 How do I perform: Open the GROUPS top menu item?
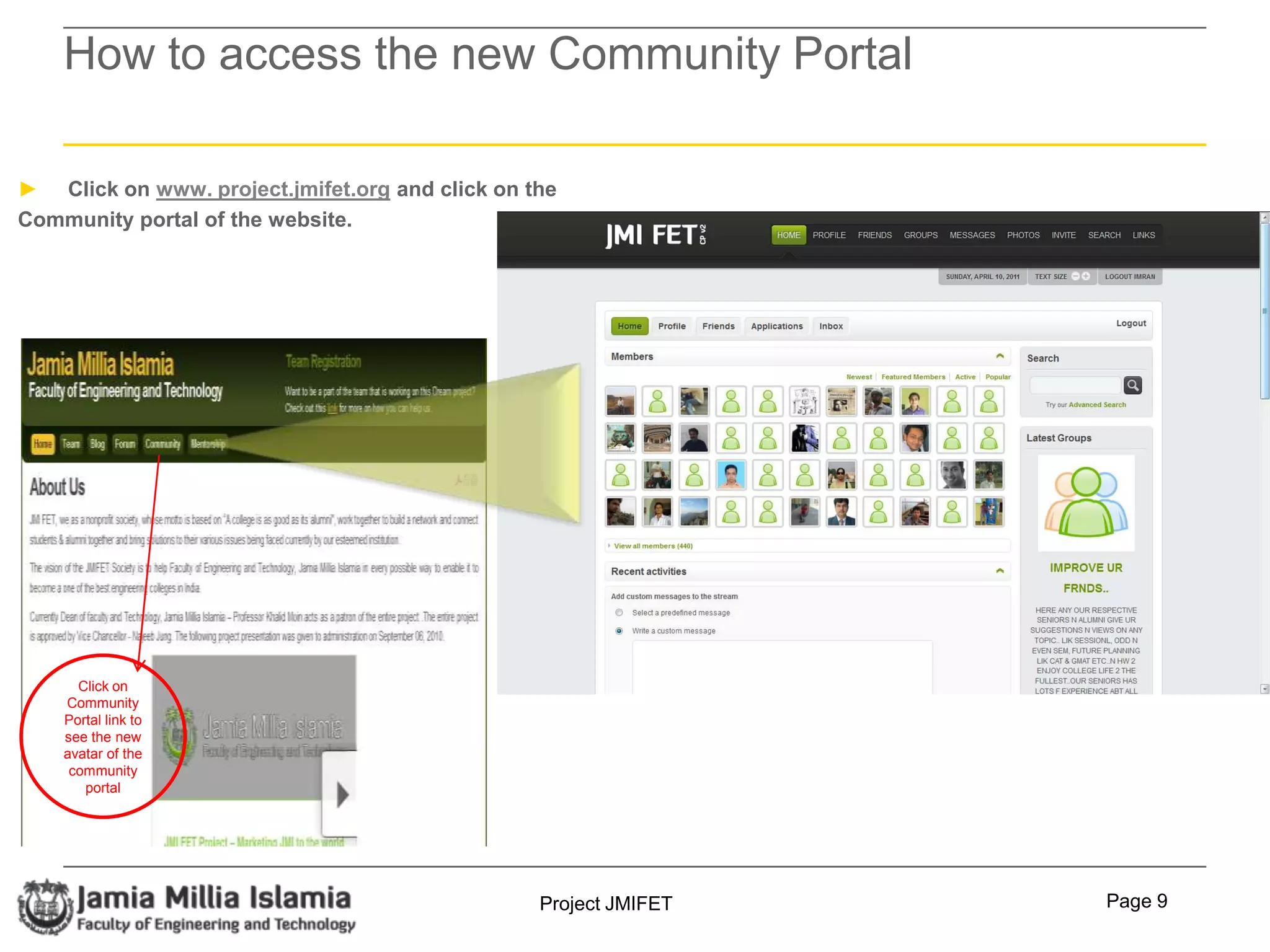[x=920, y=236]
